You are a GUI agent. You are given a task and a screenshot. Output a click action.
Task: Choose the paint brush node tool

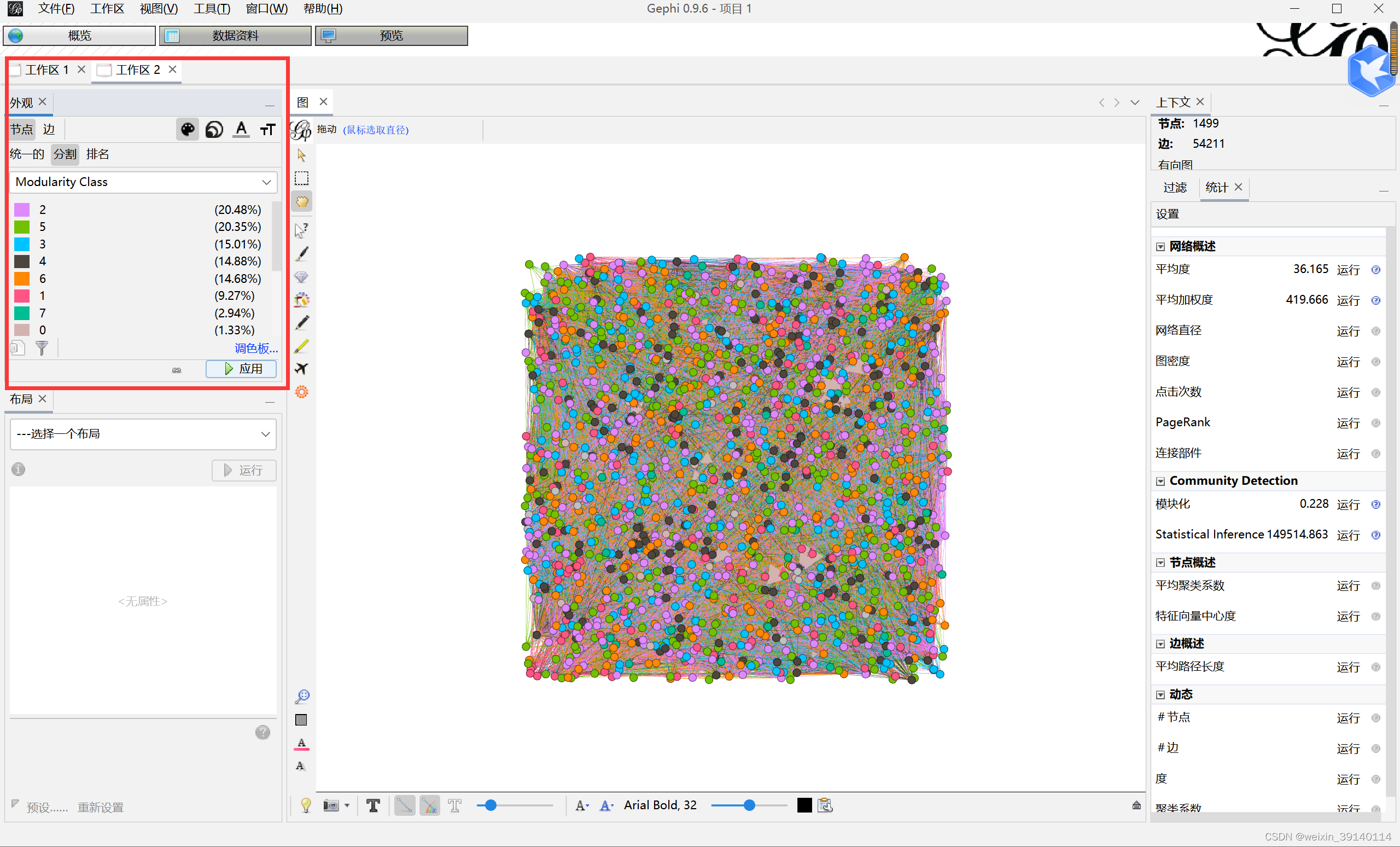pyautogui.click(x=302, y=253)
